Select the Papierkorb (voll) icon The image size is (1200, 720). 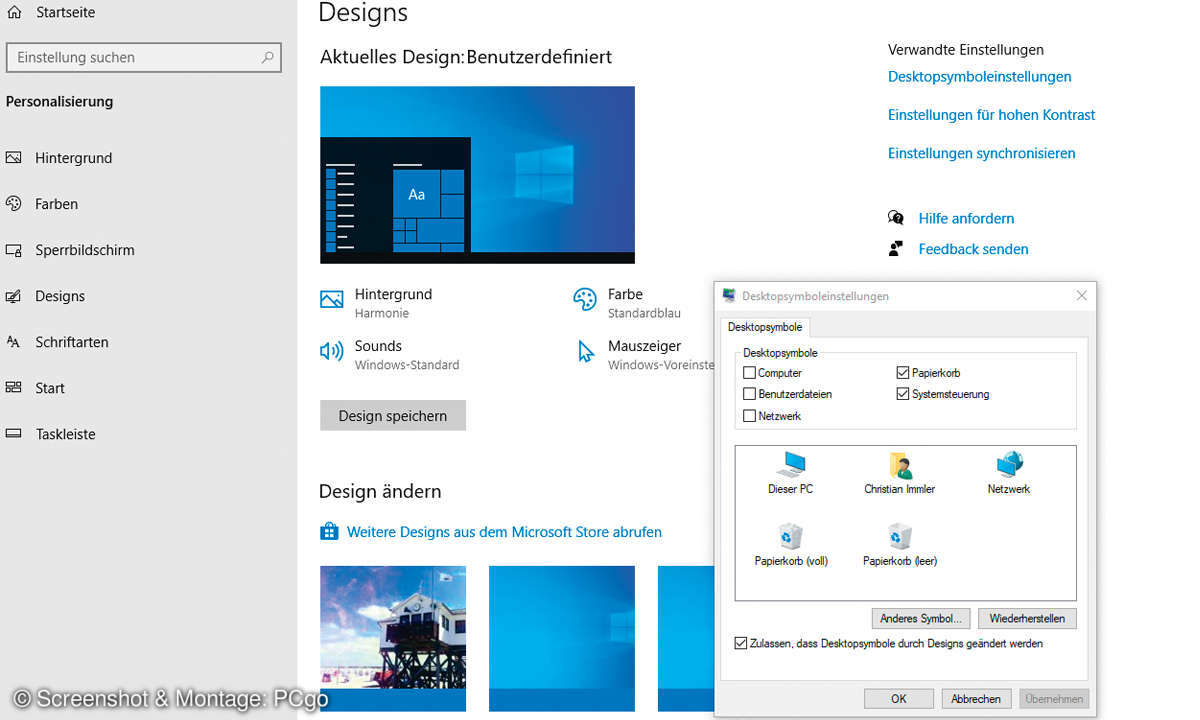[x=791, y=537]
